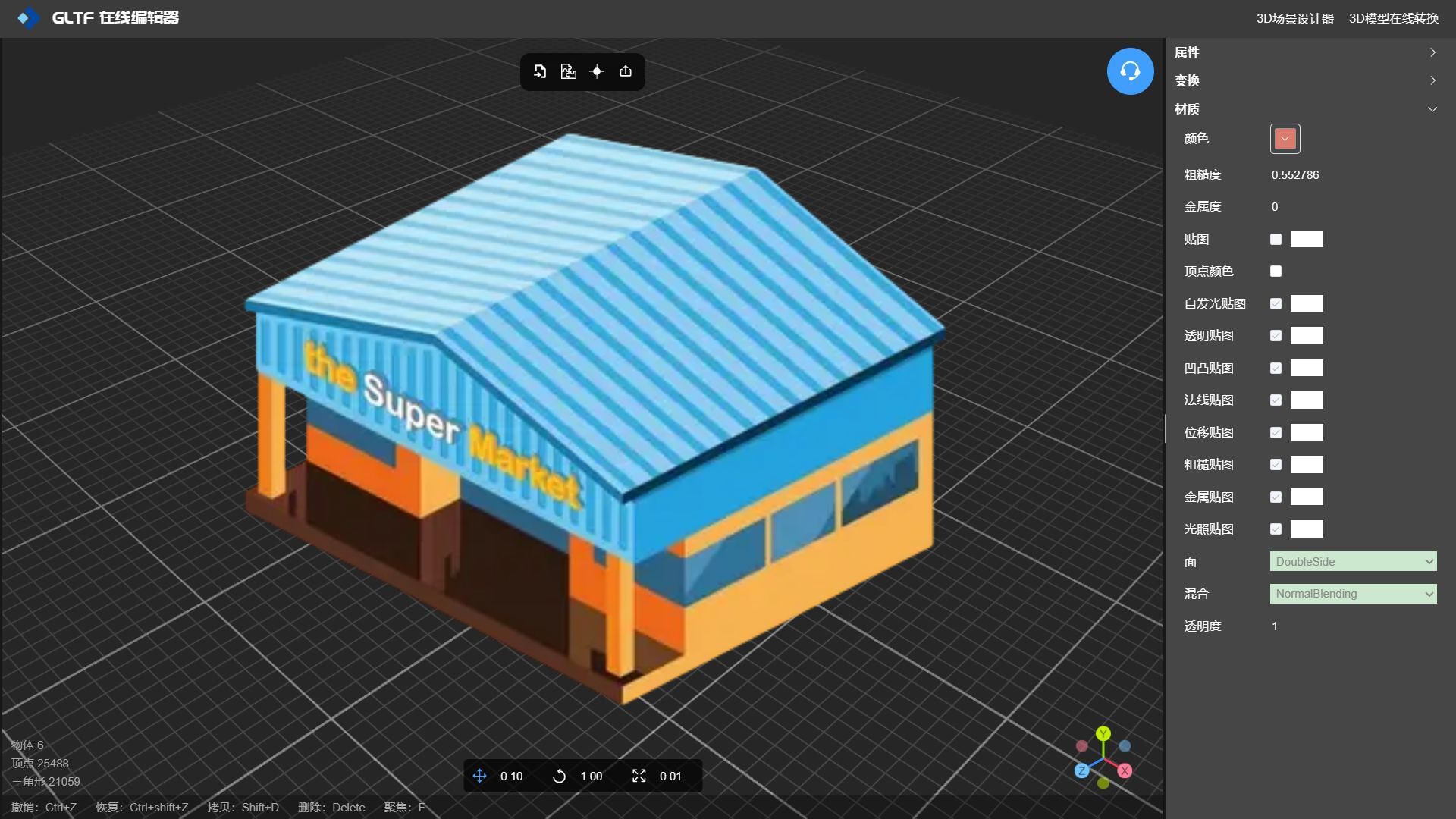1456x819 pixels.
Task: Toggle the 顶点颜色 checkbox
Action: coord(1276,271)
